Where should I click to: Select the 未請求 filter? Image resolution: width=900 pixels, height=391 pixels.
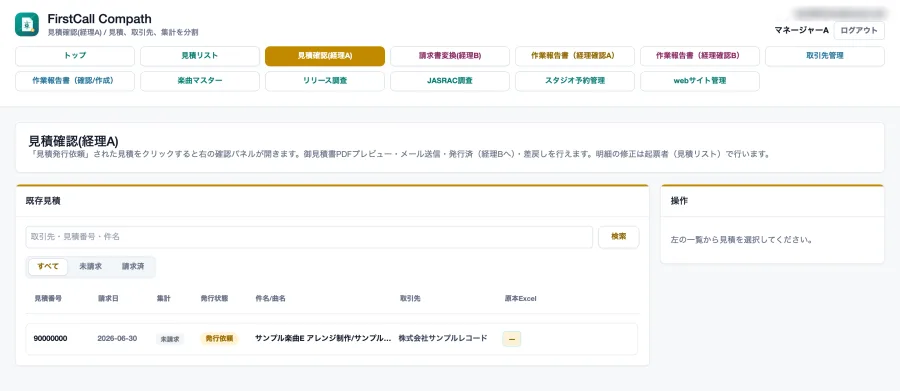(91, 267)
